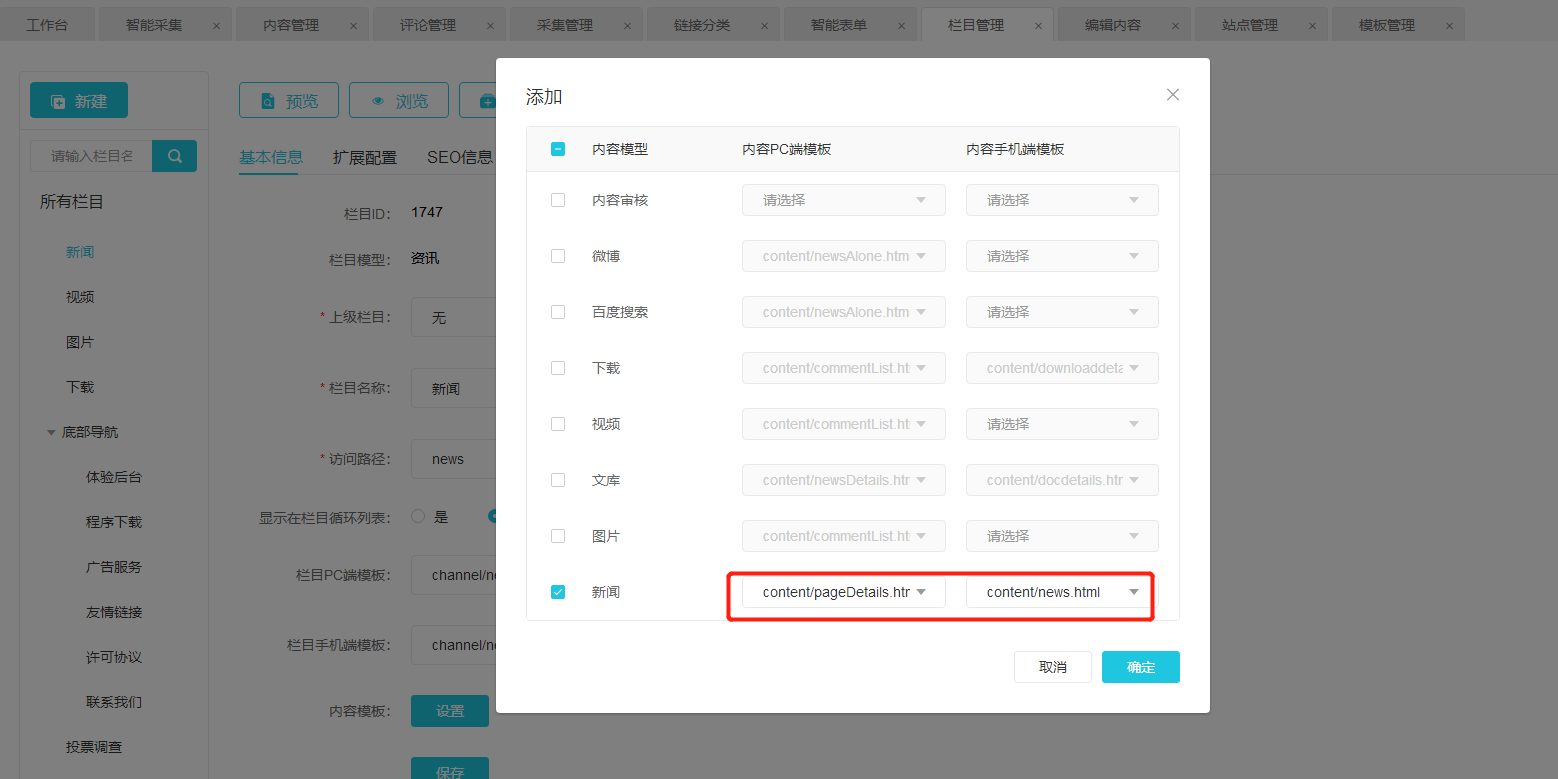Click the 预览 button
Image resolution: width=1558 pixels, height=779 pixels.
click(289, 100)
